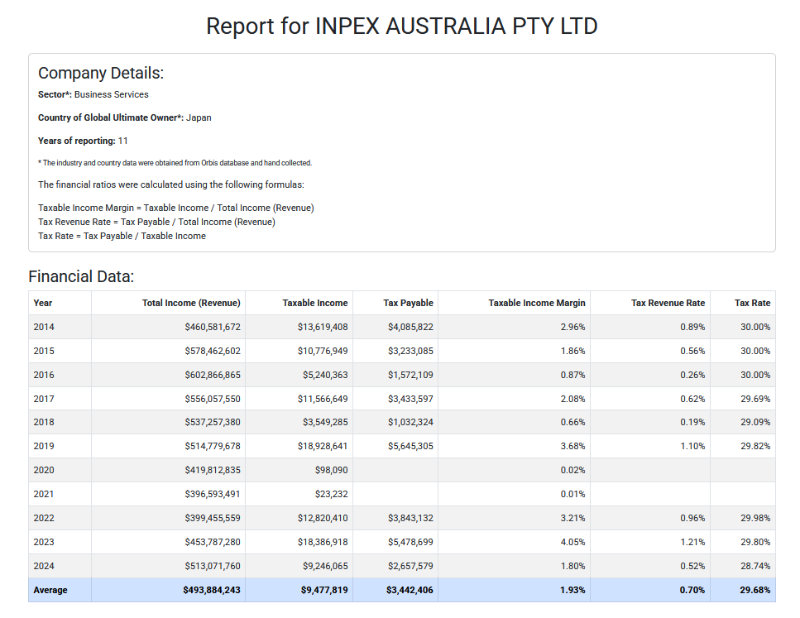The image size is (800, 618).
Task: Click the Taxable Income Margin formula line
Action: pos(176,208)
